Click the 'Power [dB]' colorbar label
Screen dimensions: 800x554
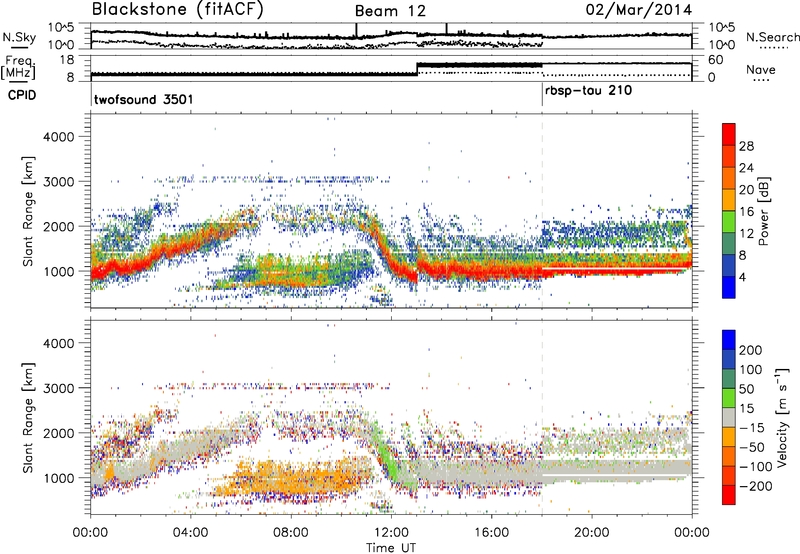tap(763, 211)
